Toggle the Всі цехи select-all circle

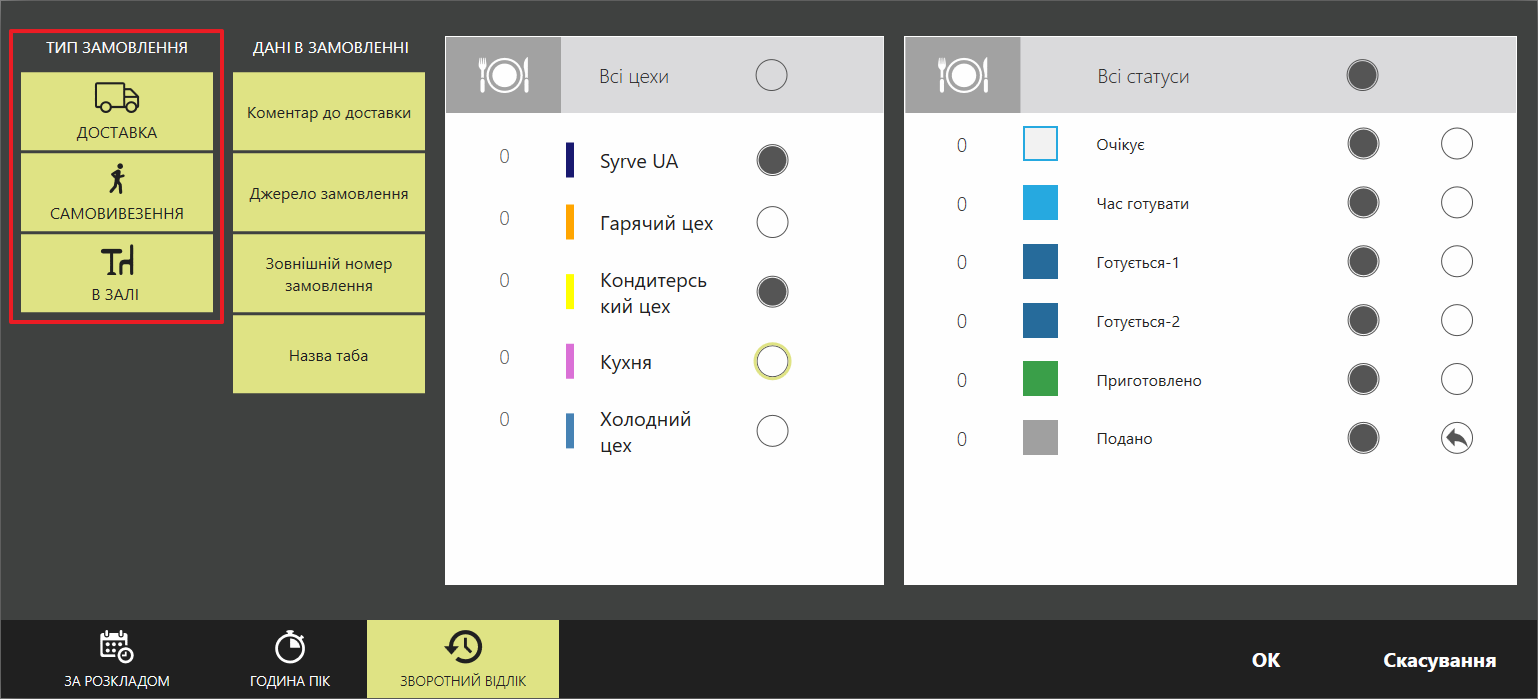771,75
